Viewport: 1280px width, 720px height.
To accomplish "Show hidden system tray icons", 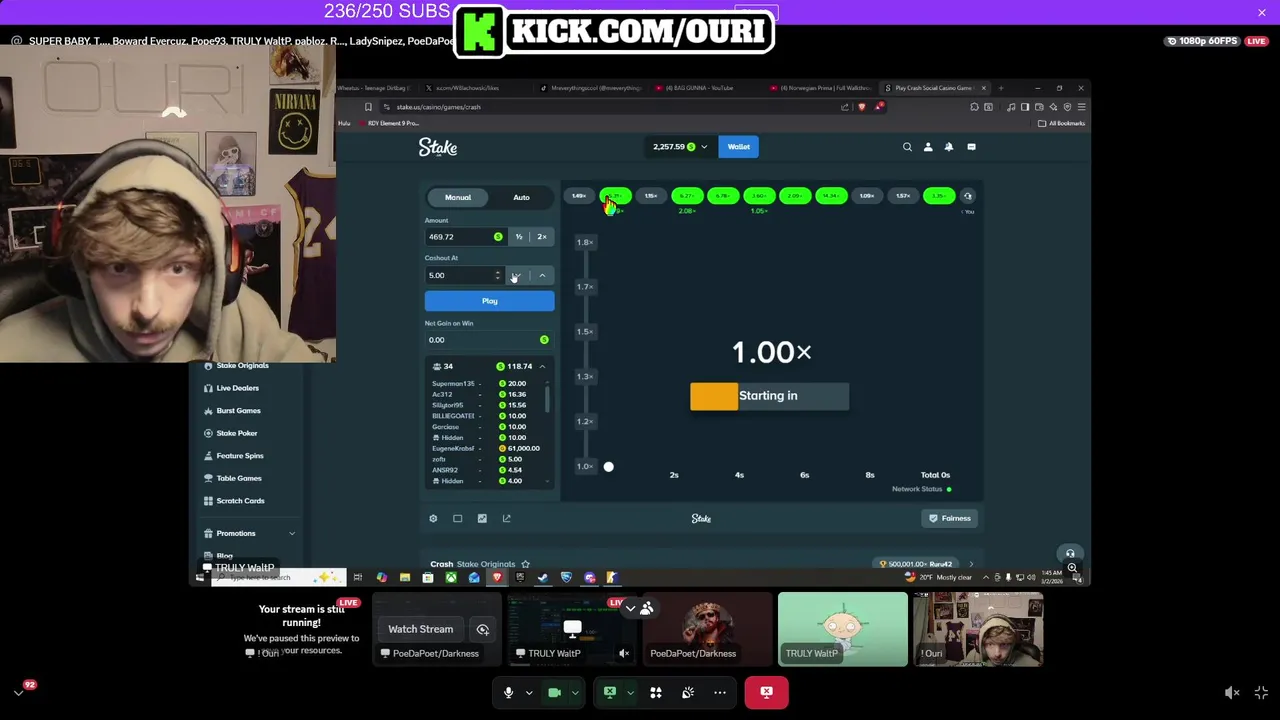I will coord(986,577).
